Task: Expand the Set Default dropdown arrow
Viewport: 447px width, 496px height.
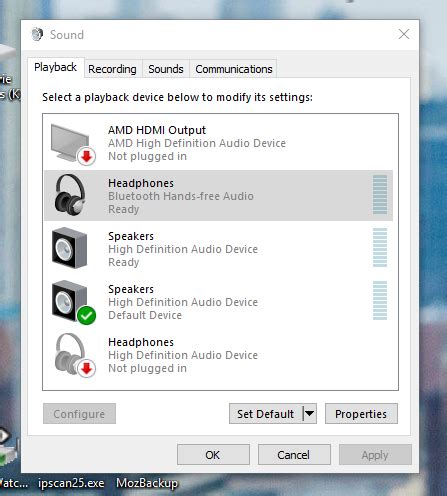Action: [310, 414]
